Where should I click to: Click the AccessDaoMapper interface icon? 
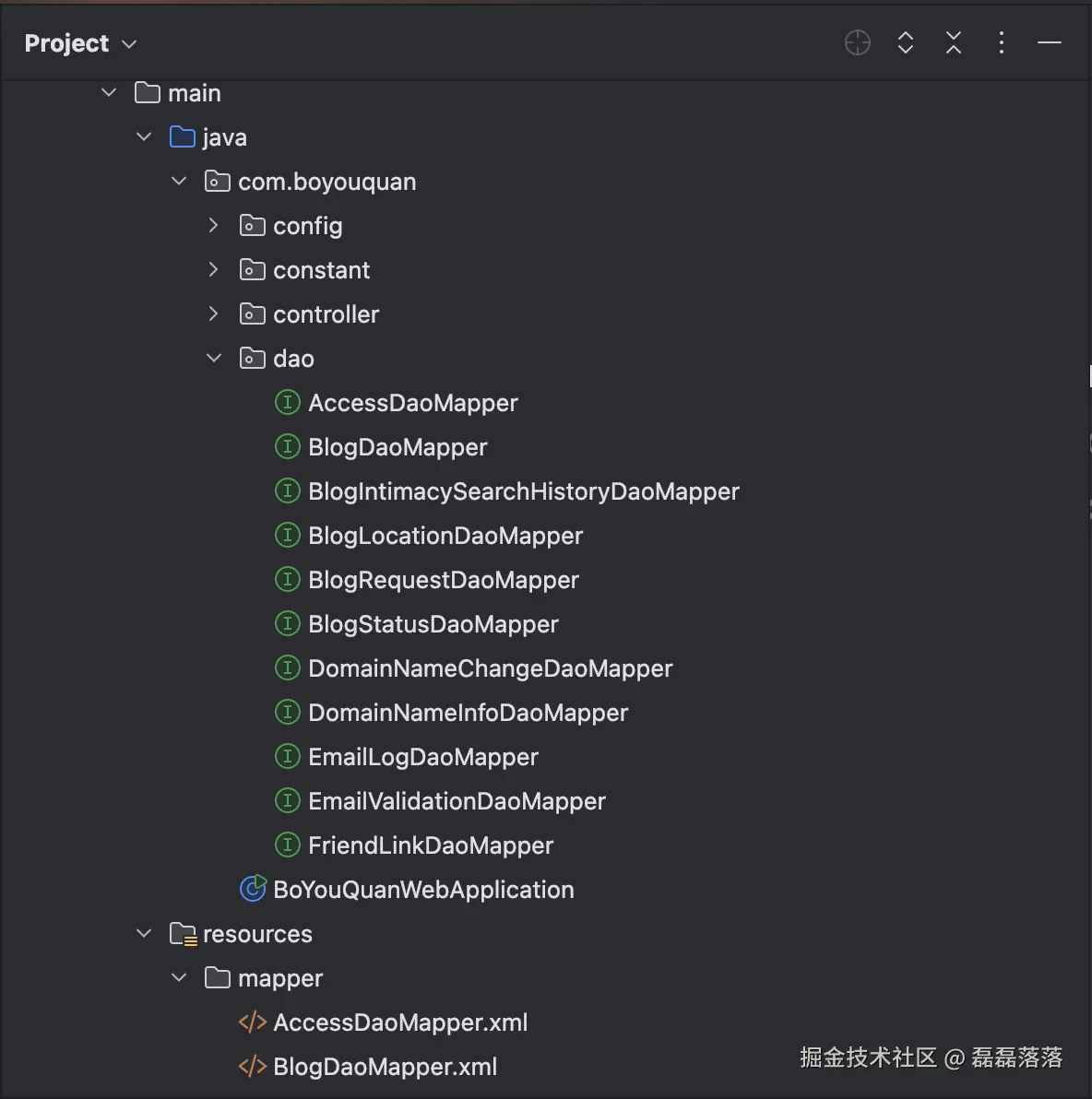coord(288,402)
